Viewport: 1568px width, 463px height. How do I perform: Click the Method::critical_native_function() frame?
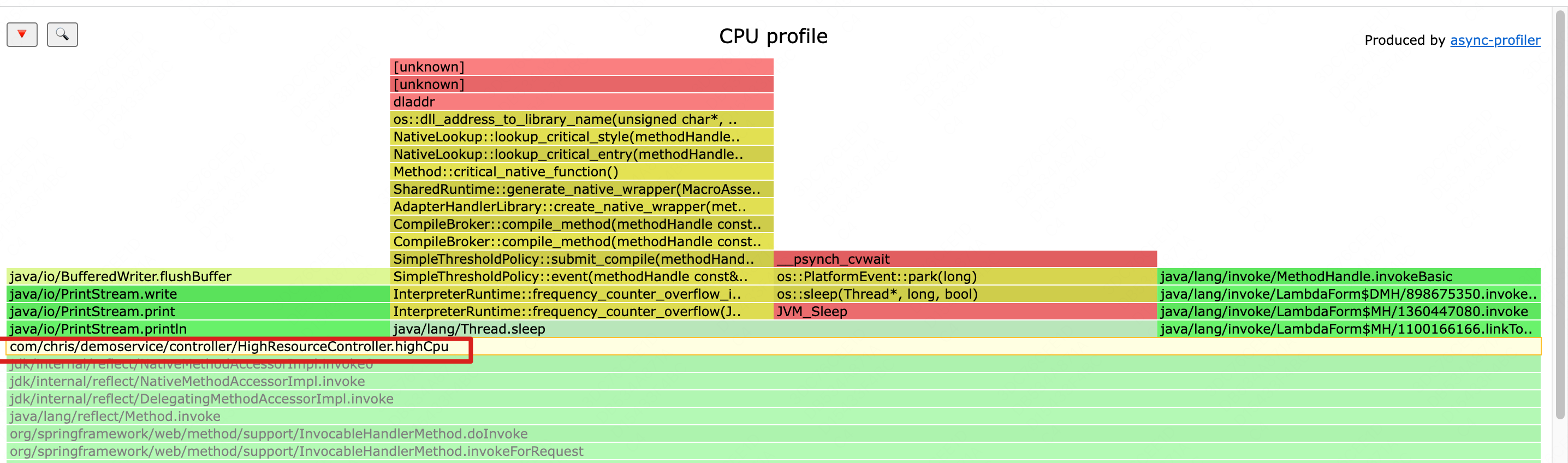tap(581, 171)
